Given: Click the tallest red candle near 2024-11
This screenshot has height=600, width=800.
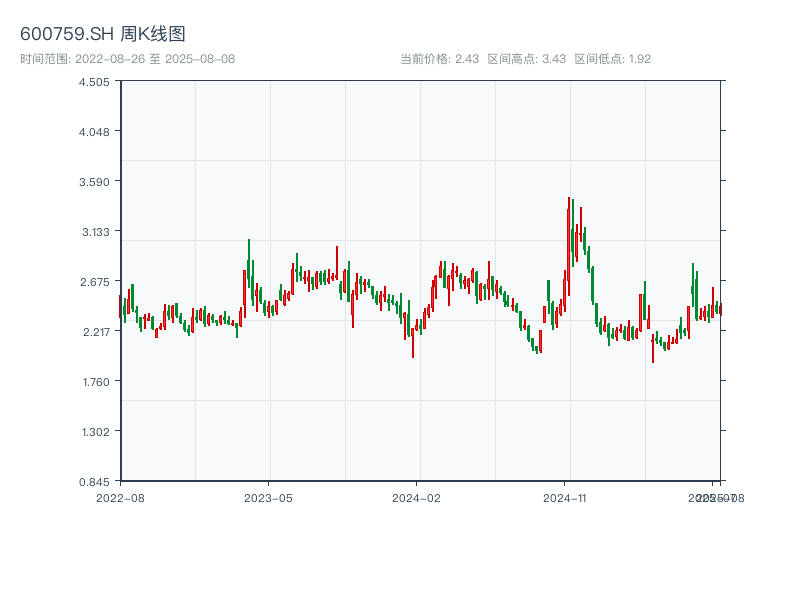Looking at the screenshot, I should point(568,245).
